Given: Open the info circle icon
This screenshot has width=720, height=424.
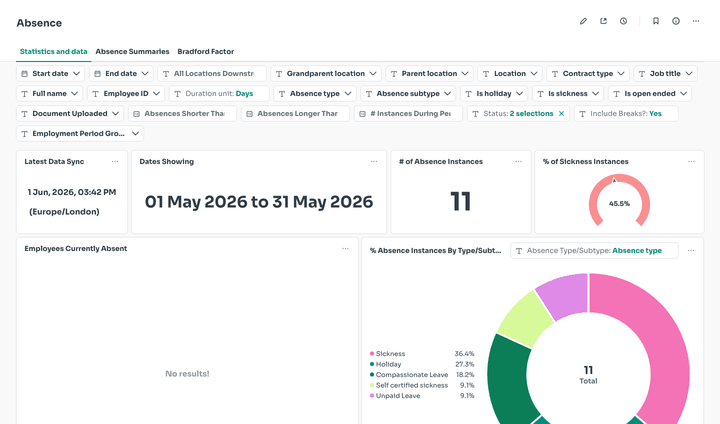Looking at the screenshot, I should (676, 21).
